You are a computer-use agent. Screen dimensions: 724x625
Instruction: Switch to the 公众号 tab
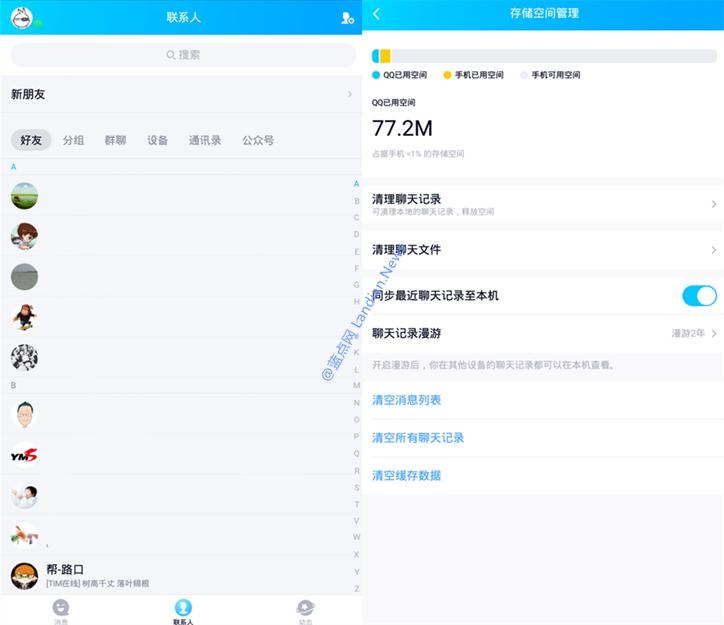(x=258, y=140)
